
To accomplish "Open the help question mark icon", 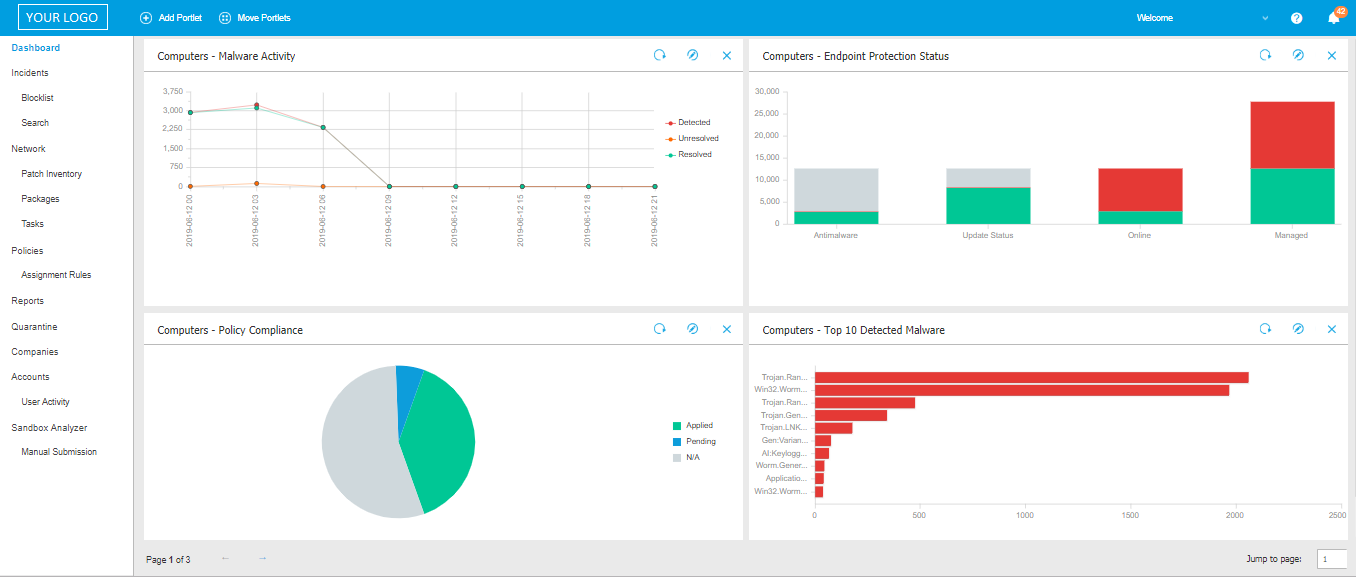I will 1297,18.
